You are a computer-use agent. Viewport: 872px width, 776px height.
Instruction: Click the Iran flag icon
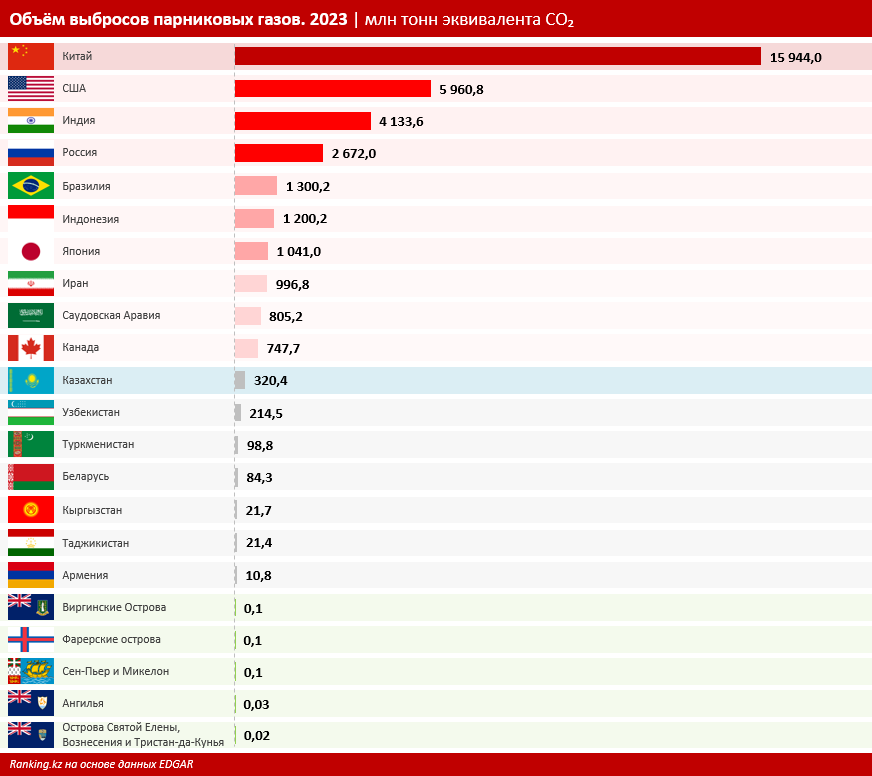31,283
